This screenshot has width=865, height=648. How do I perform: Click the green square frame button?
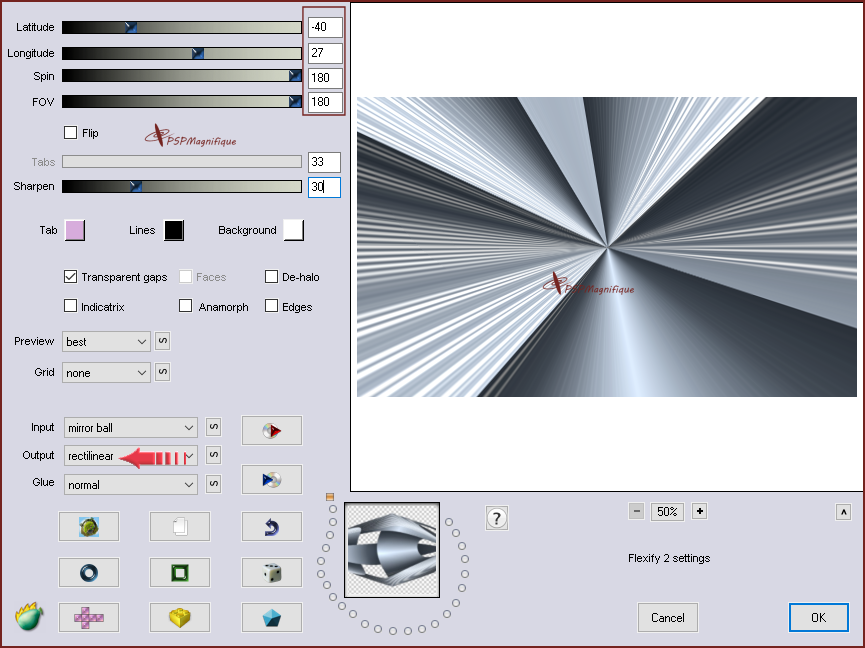click(180, 572)
